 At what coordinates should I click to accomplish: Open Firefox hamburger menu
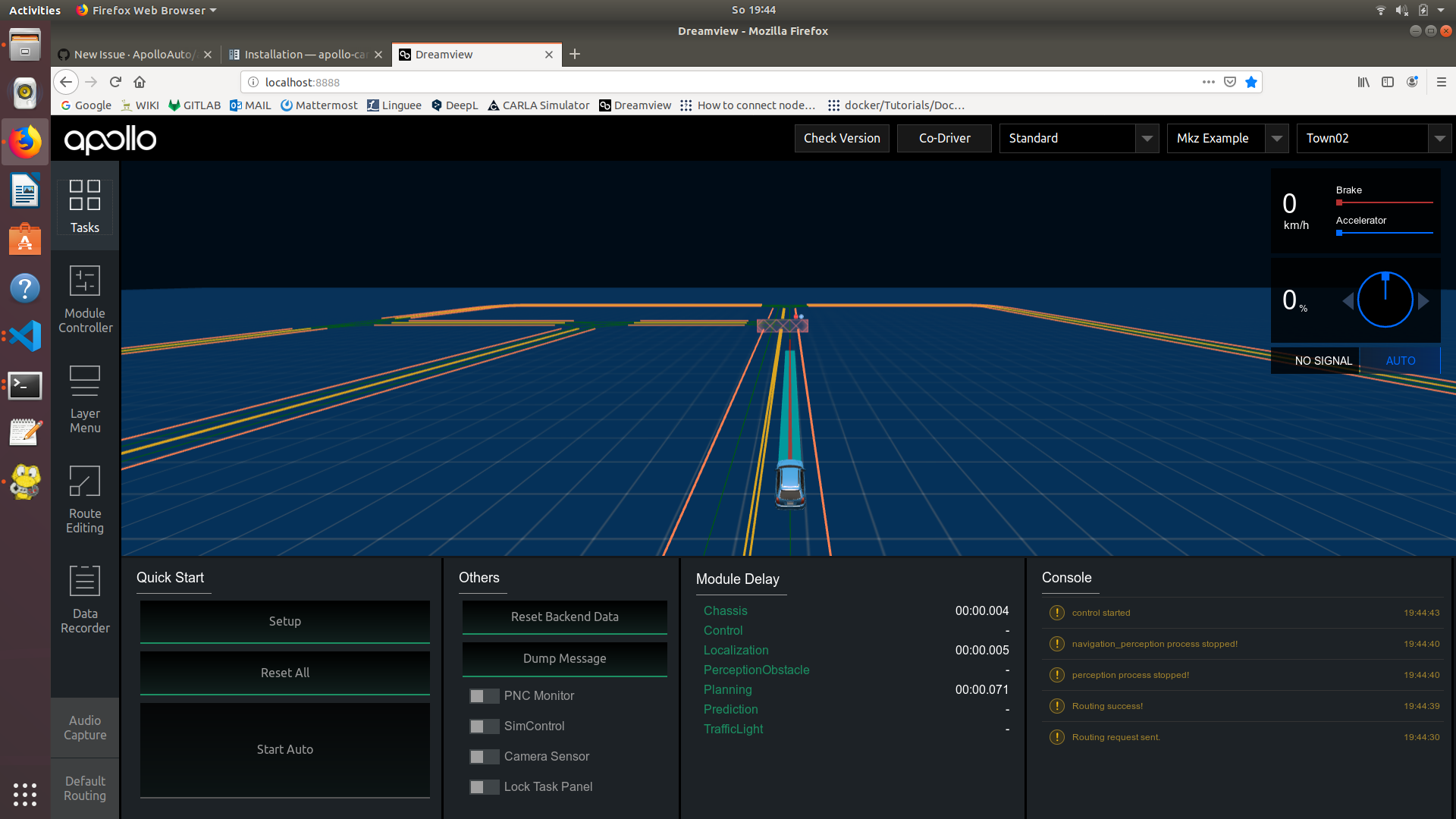tap(1442, 82)
